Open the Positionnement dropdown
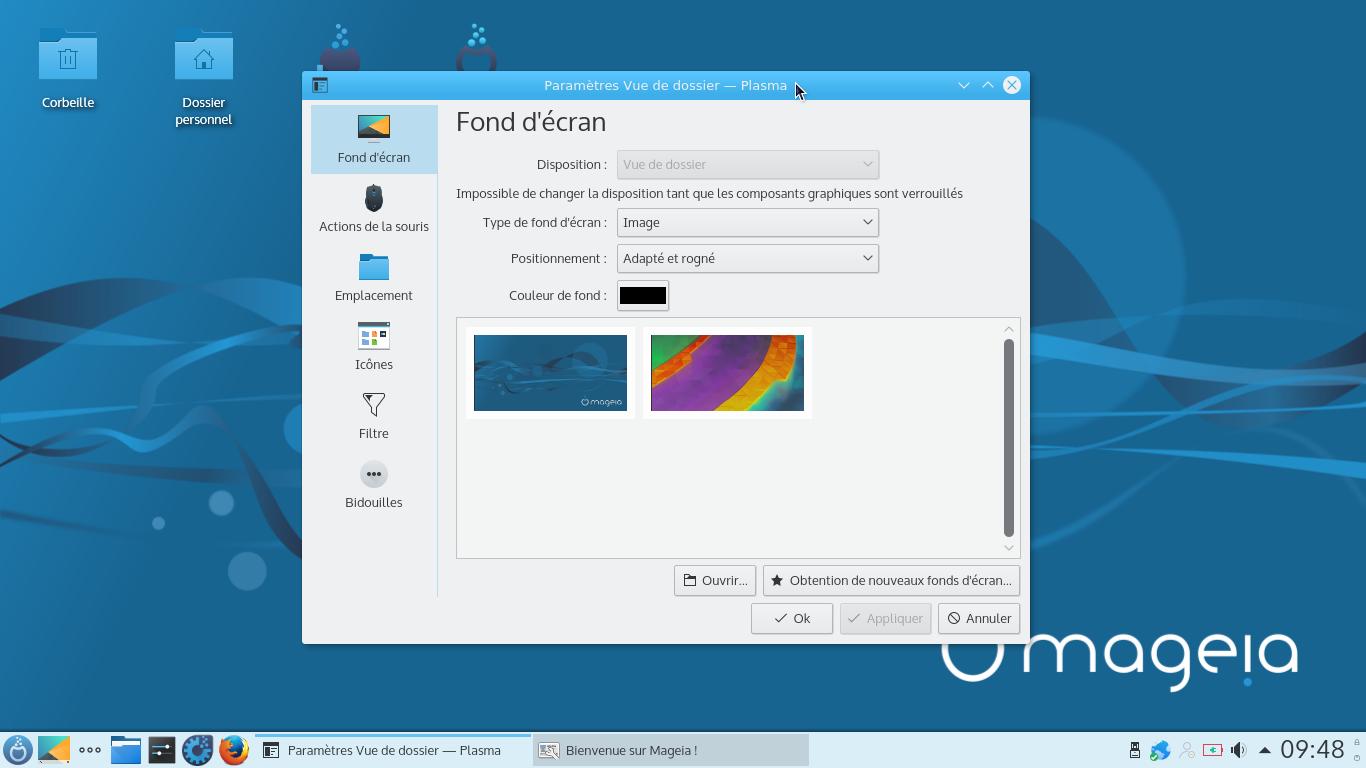1366x768 pixels. [x=748, y=258]
